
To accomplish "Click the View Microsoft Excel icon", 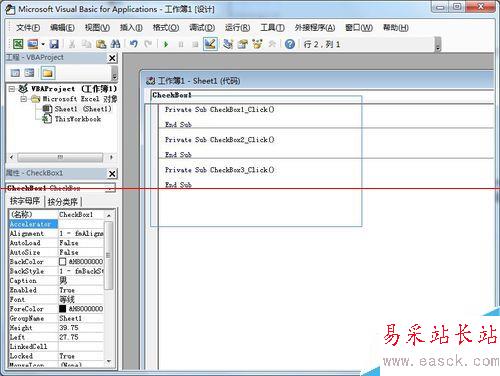I will click(18, 44).
